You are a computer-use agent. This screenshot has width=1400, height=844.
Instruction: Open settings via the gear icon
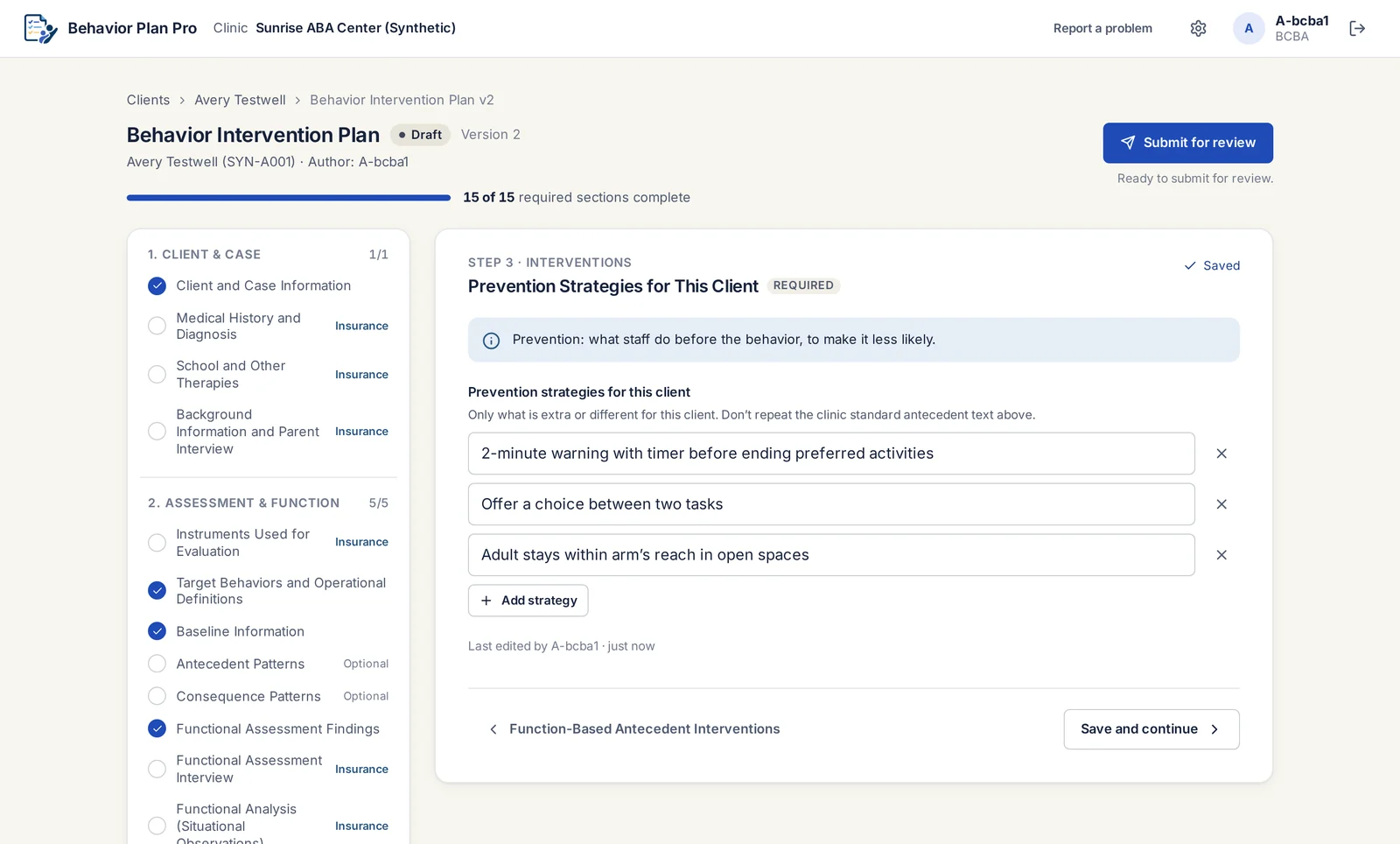pos(1198,28)
